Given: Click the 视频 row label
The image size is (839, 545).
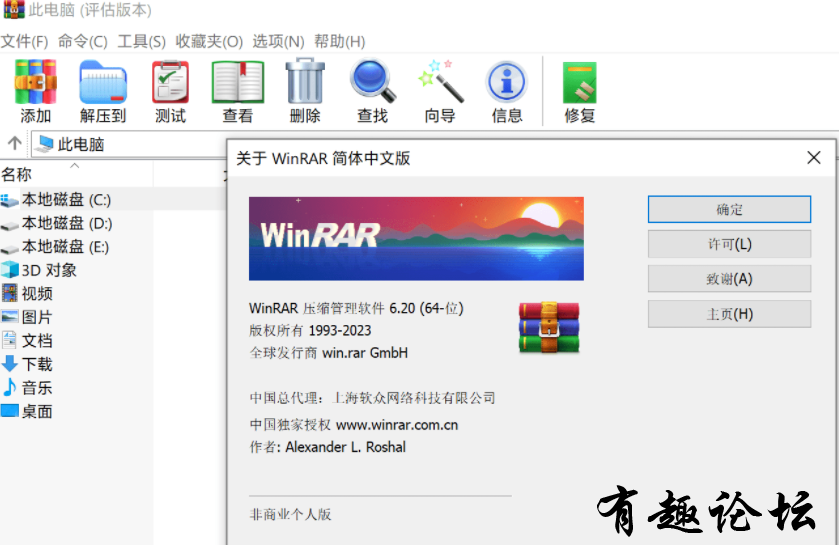Looking at the screenshot, I should pyautogui.click(x=37, y=294).
